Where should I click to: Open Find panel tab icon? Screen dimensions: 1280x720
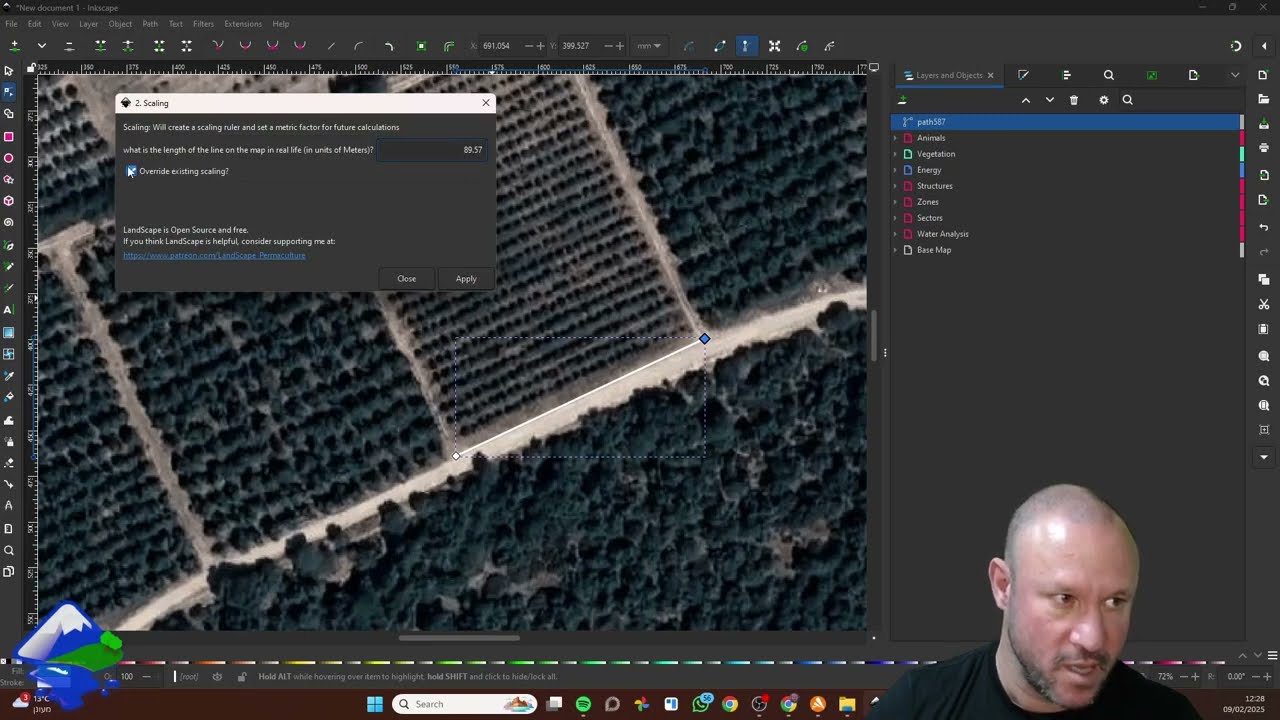[x=1108, y=75]
